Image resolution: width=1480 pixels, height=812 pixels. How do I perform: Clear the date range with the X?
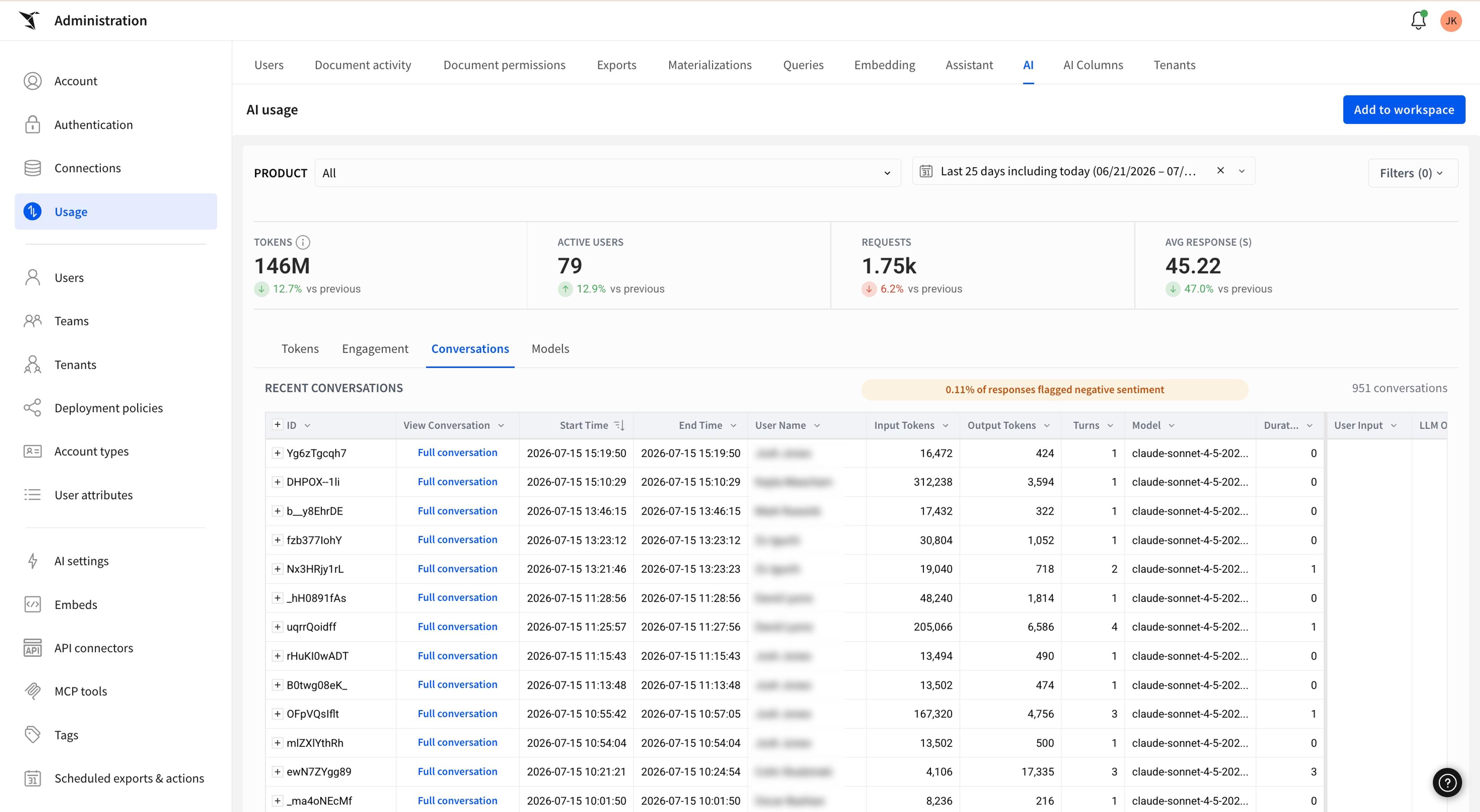(x=1221, y=171)
